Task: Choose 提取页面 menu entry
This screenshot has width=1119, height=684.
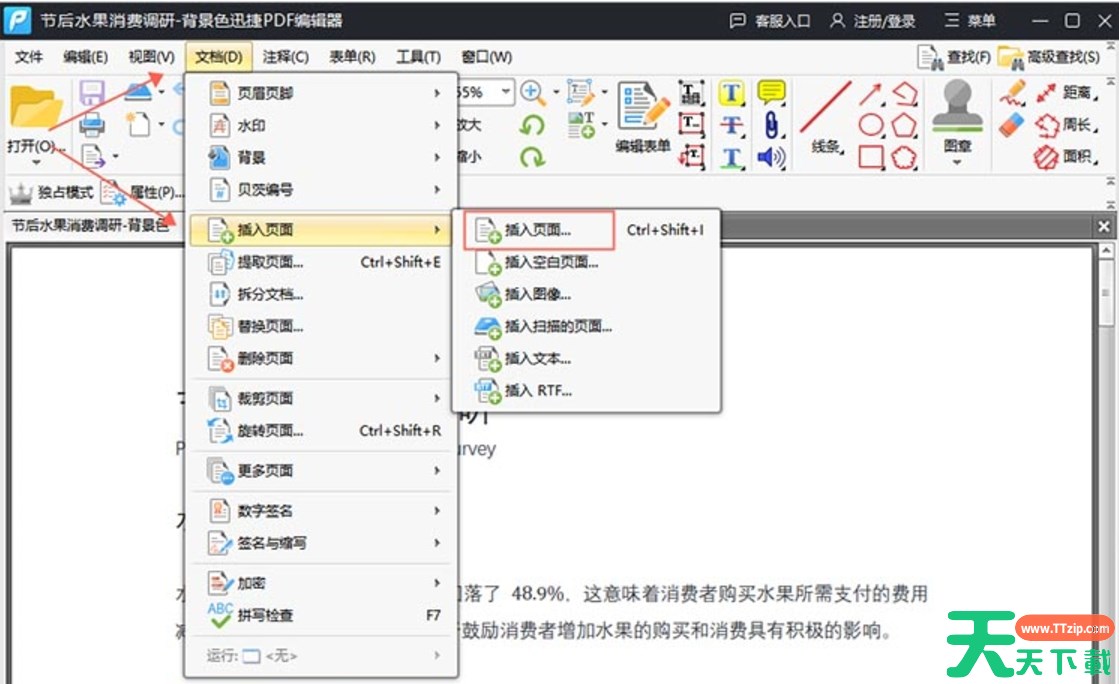Action: [321, 262]
